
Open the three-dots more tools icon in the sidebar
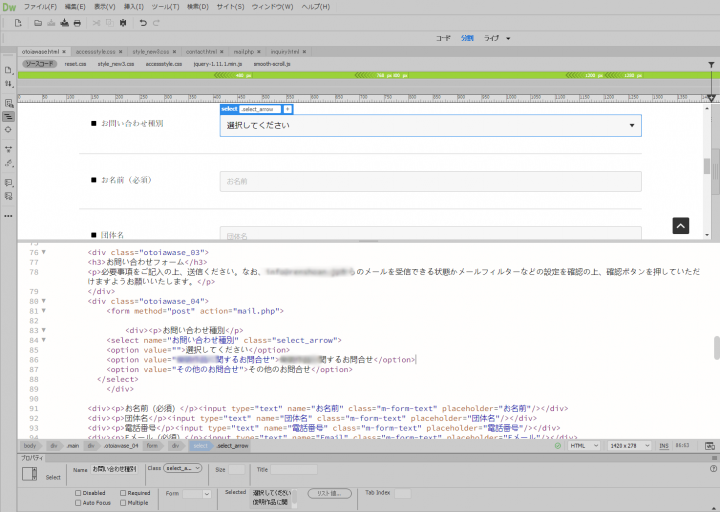[x=8, y=216]
